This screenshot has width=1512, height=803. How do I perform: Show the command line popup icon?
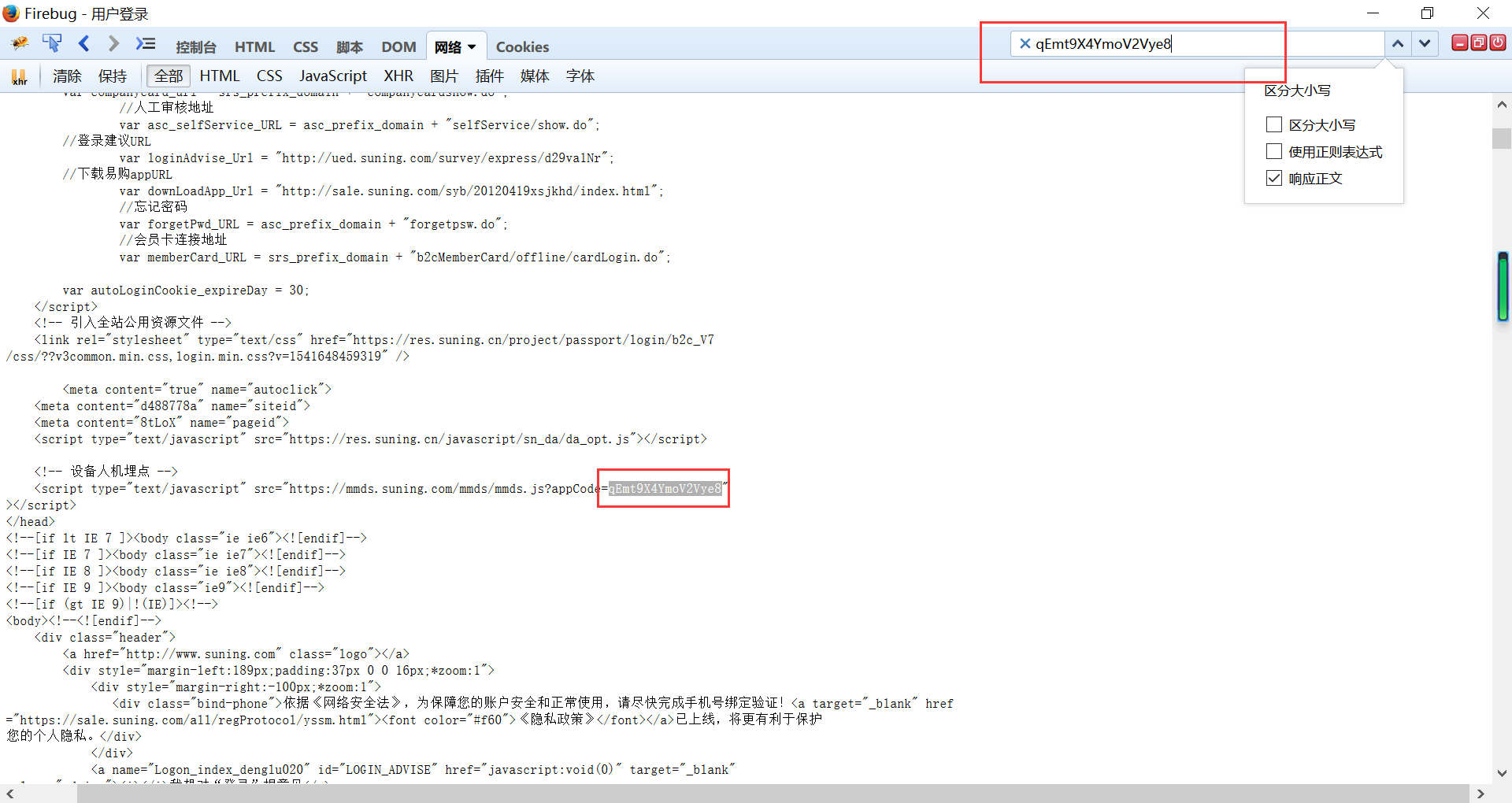point(146,43)
